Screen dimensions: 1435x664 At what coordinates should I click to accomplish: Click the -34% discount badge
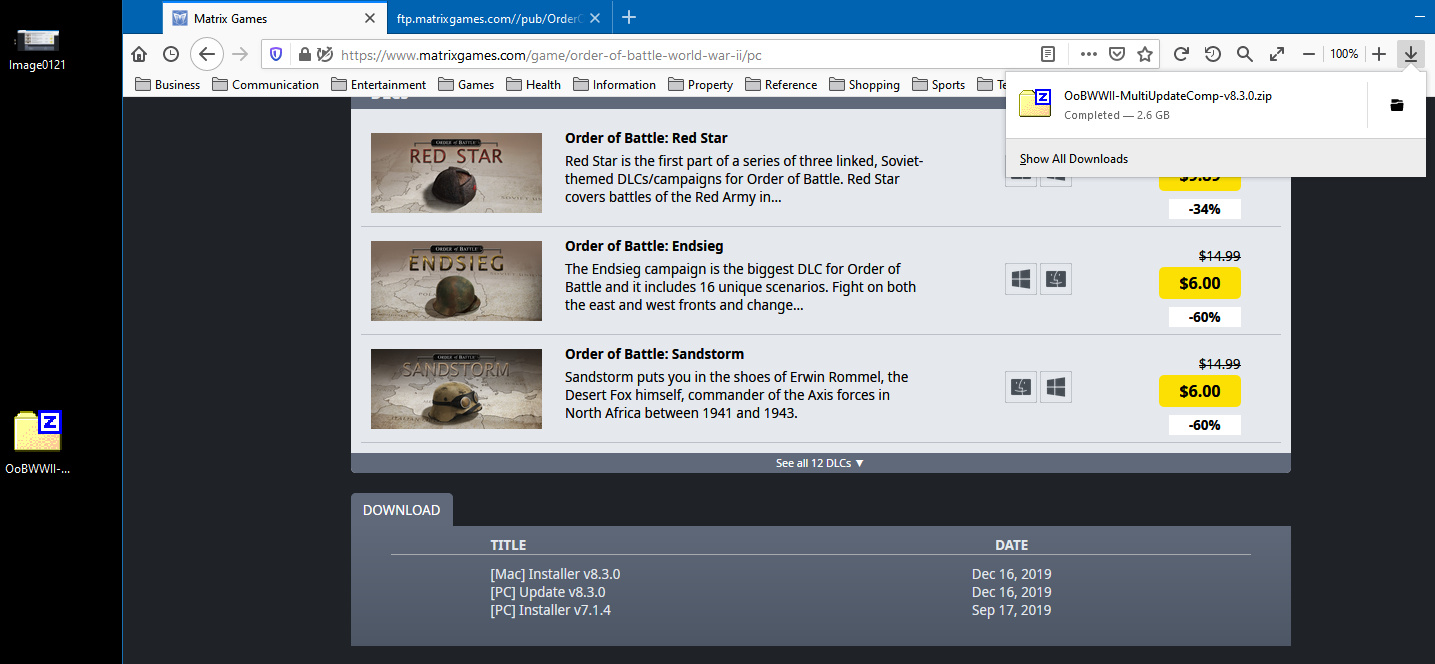click(1204, 209)
